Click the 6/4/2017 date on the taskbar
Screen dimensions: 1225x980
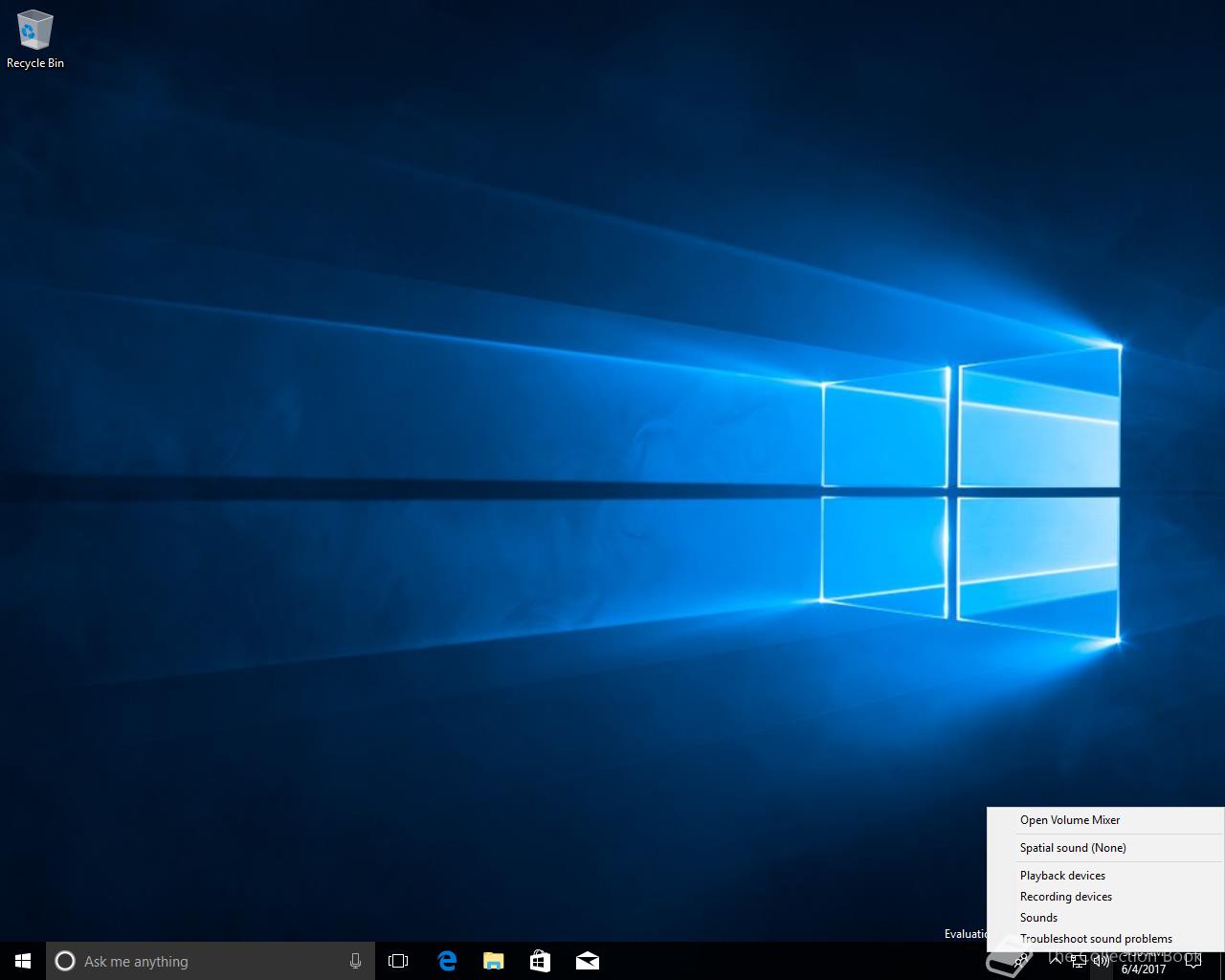click(1144, 969)
